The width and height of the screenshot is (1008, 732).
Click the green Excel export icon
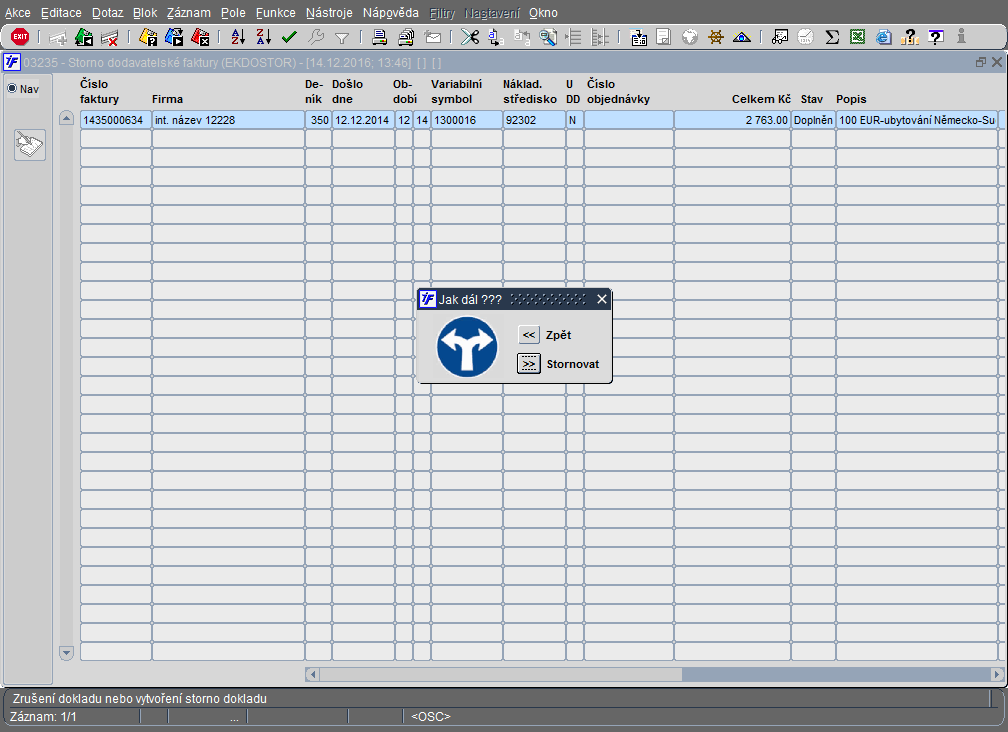pos(857,37)
